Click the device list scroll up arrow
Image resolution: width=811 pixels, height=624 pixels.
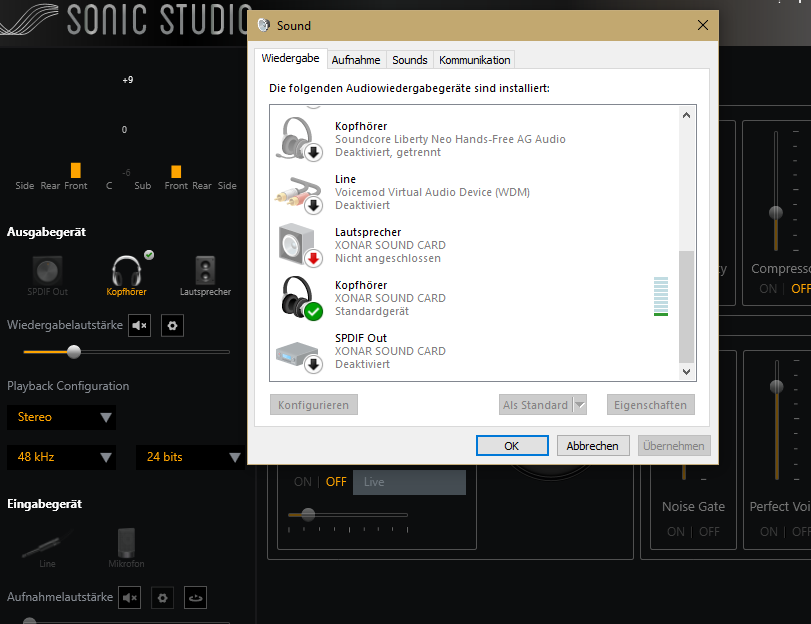coord(686,115)
